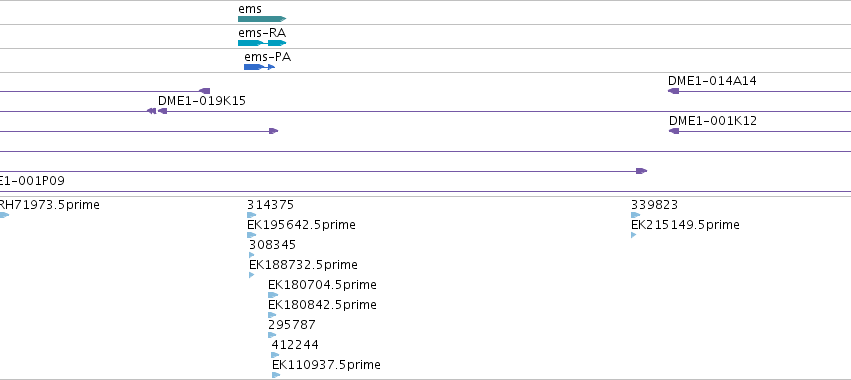Open the DME1-019K15 label

202,101
